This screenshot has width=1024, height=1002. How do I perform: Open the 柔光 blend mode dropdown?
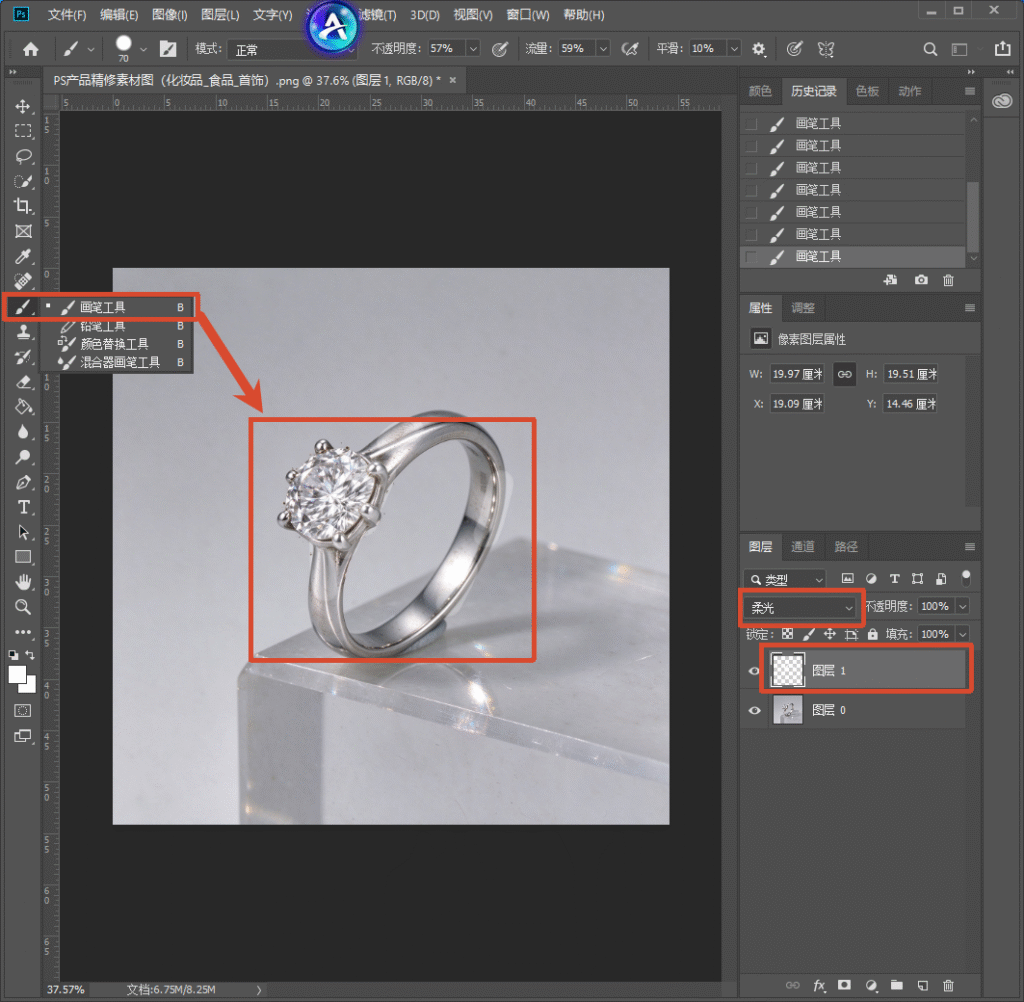(x=801, y=607)
